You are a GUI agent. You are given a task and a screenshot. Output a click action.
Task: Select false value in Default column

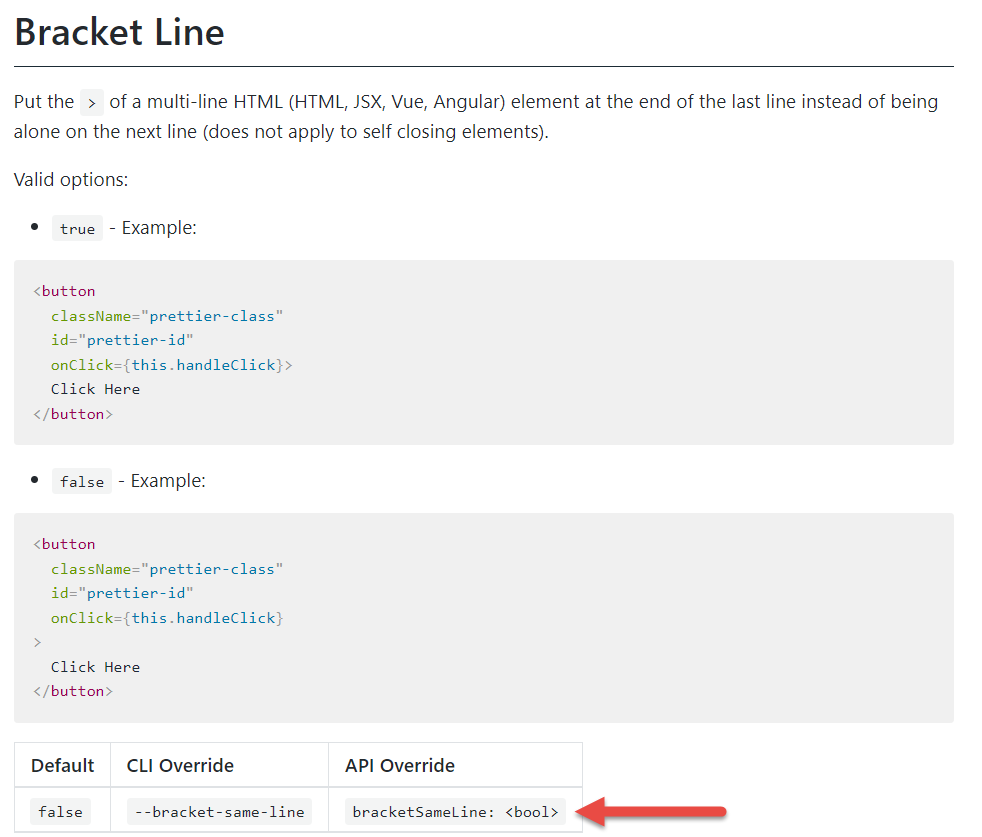click(60, 811)
